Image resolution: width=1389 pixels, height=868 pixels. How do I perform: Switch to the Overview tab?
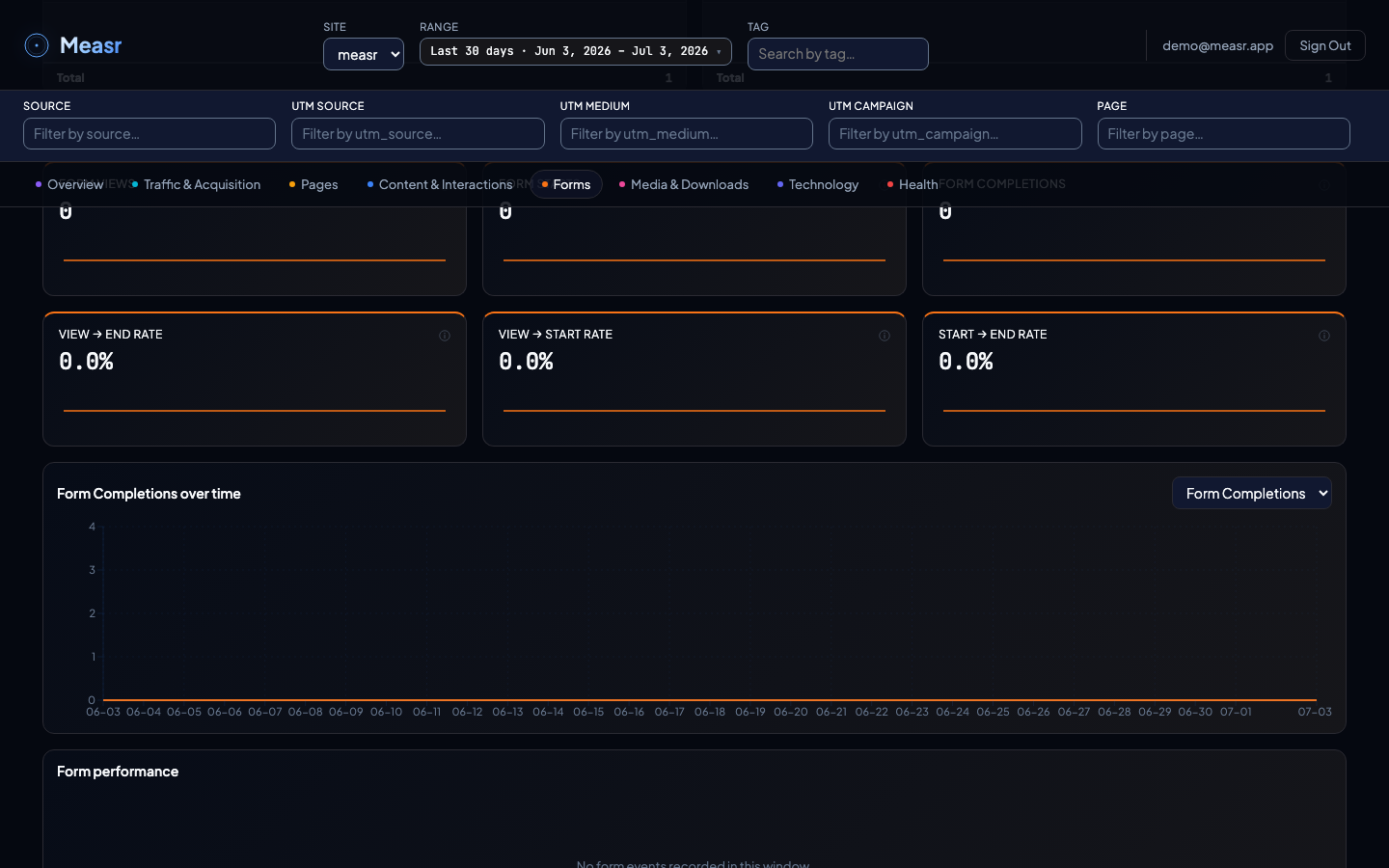coord(69,184)
